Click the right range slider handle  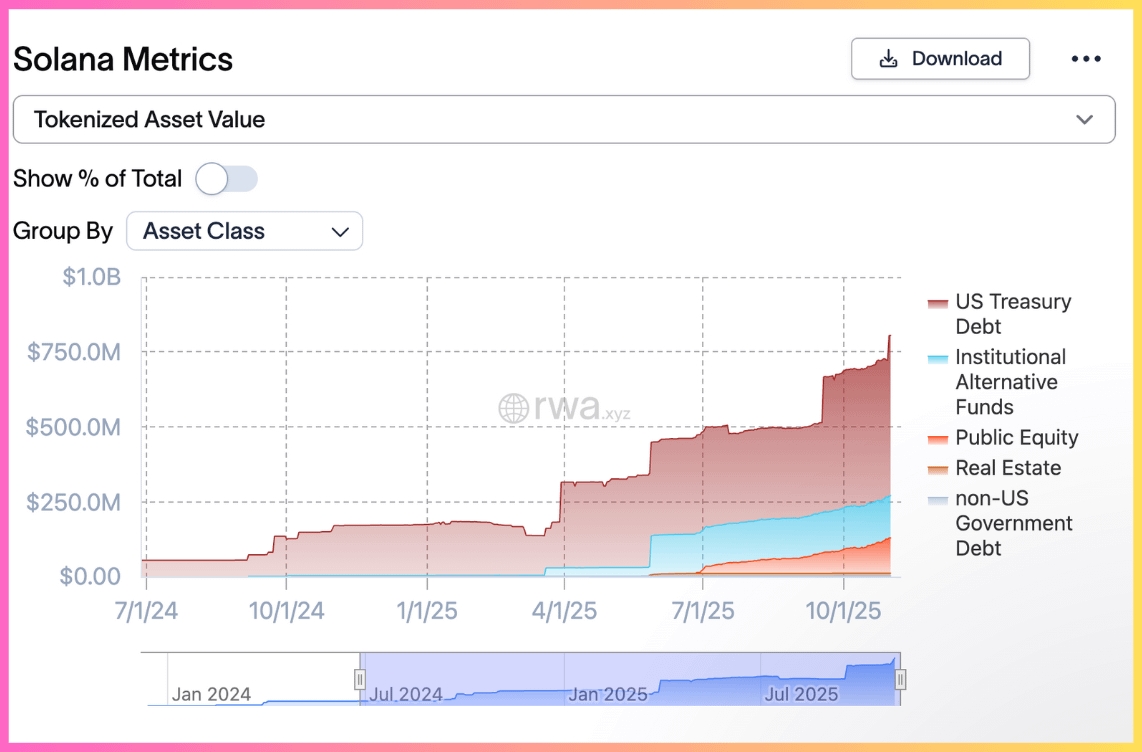pyautogui.click(x=900, y=680)
